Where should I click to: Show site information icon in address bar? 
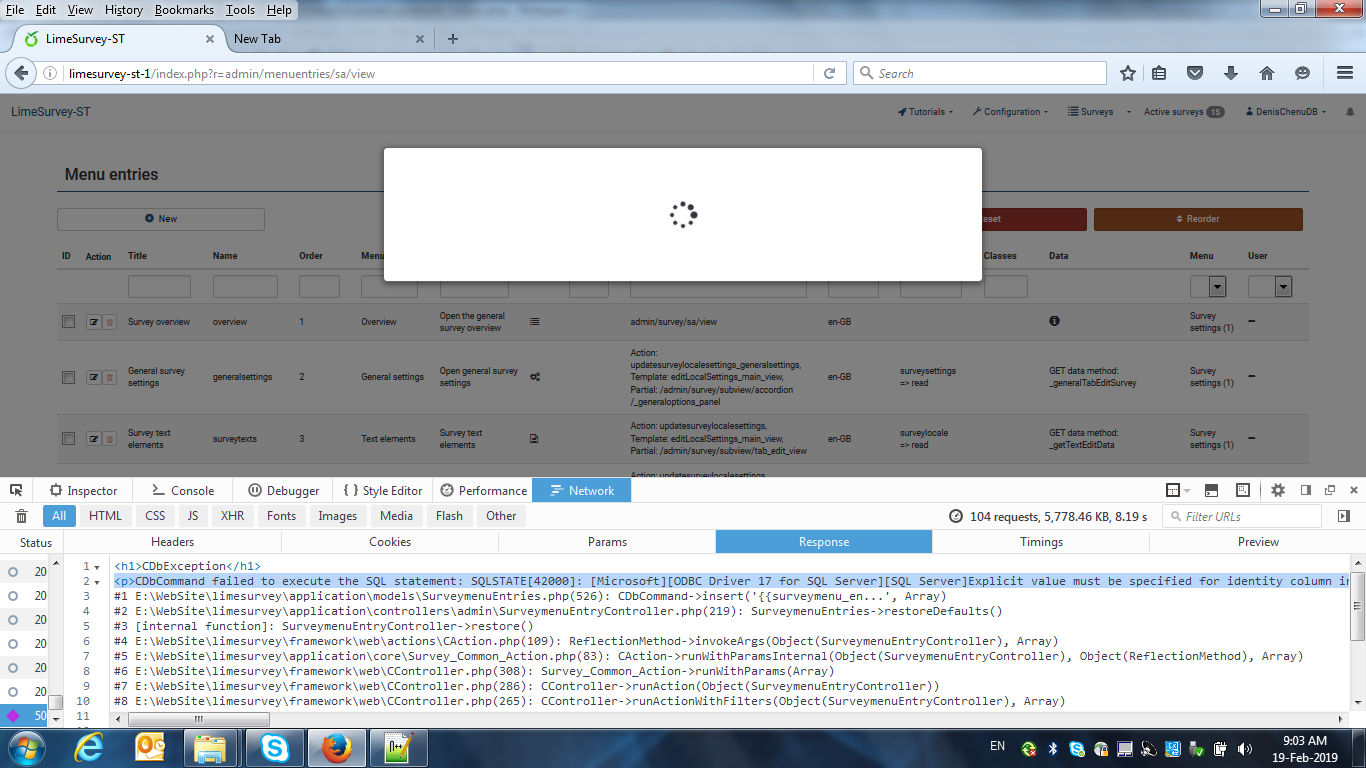click(50, 73)
